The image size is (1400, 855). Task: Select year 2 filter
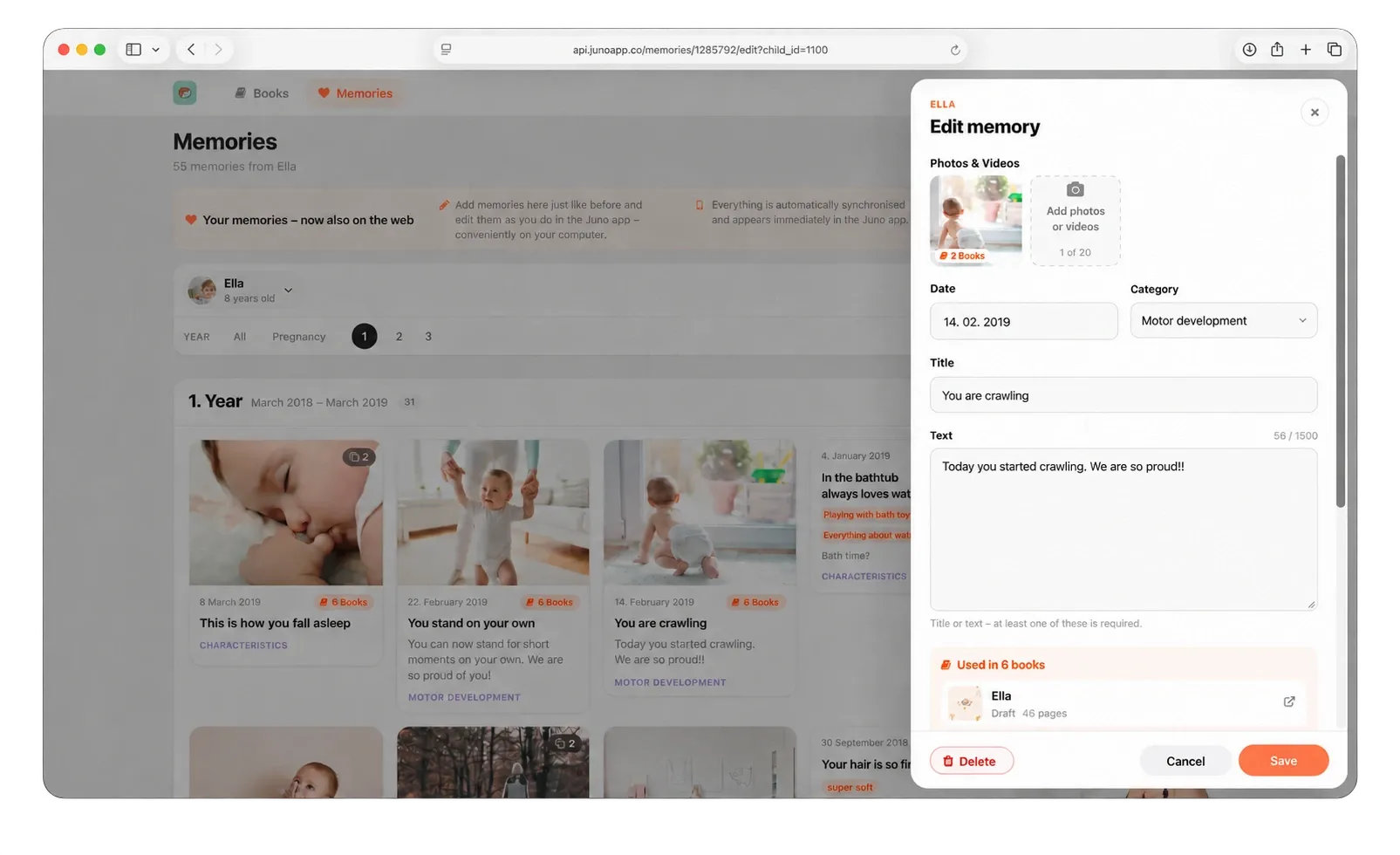pyautogui.click(x=400, y=337)
